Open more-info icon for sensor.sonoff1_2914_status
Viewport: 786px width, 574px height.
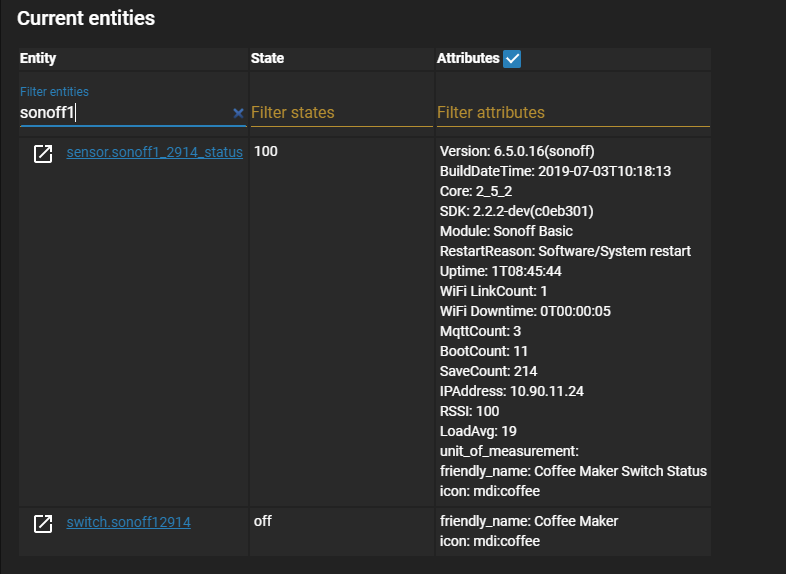(x=43, y=153)
